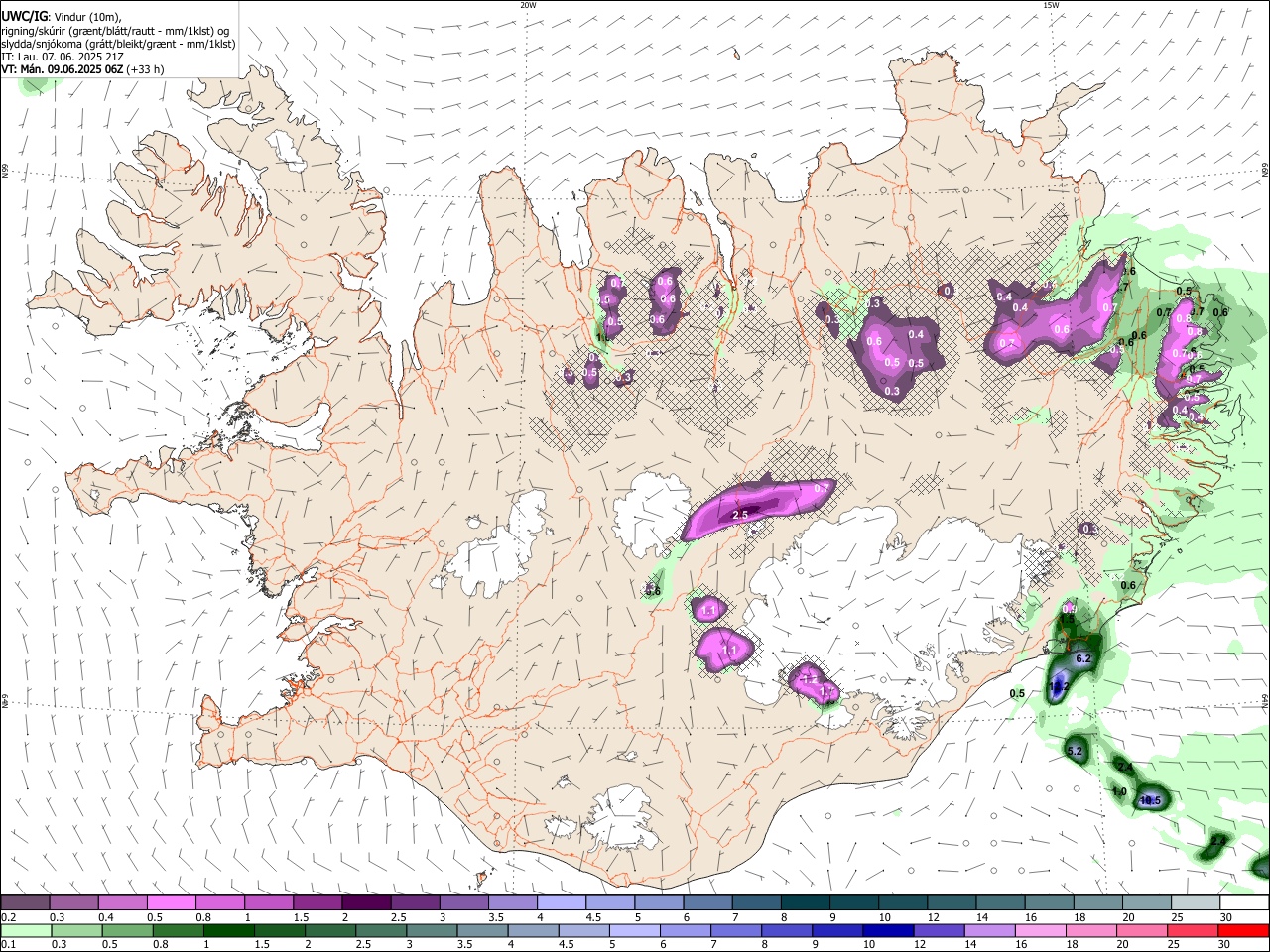
Task: Select top legend swatch between 2 and 2.5
Action: [365, 903]
